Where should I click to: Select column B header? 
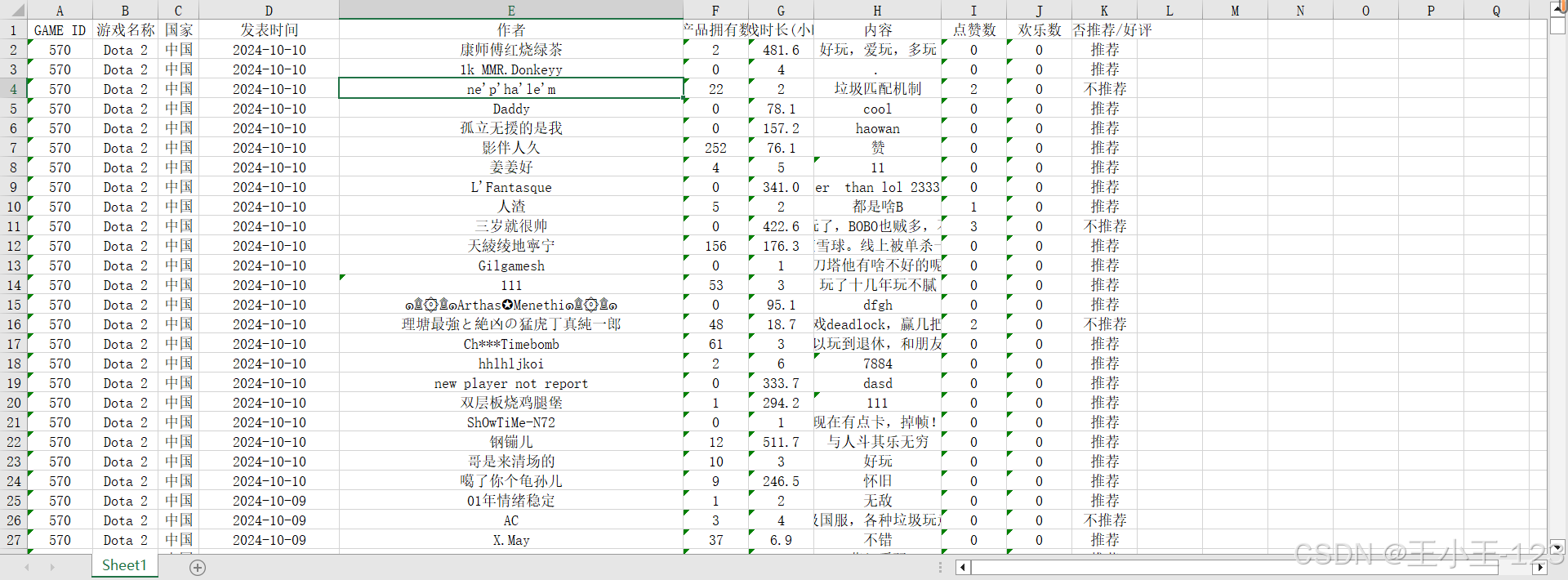tap(125, 10)
